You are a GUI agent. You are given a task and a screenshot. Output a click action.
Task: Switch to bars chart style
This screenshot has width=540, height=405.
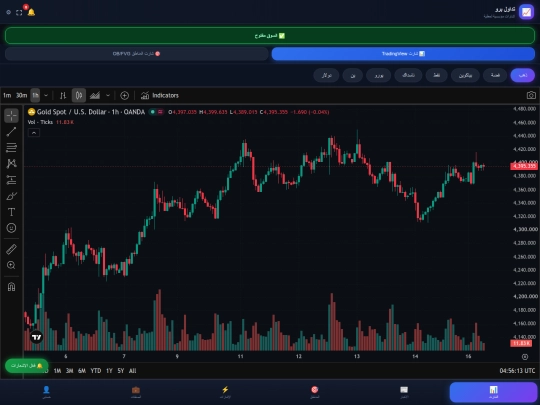click(63, 95)
